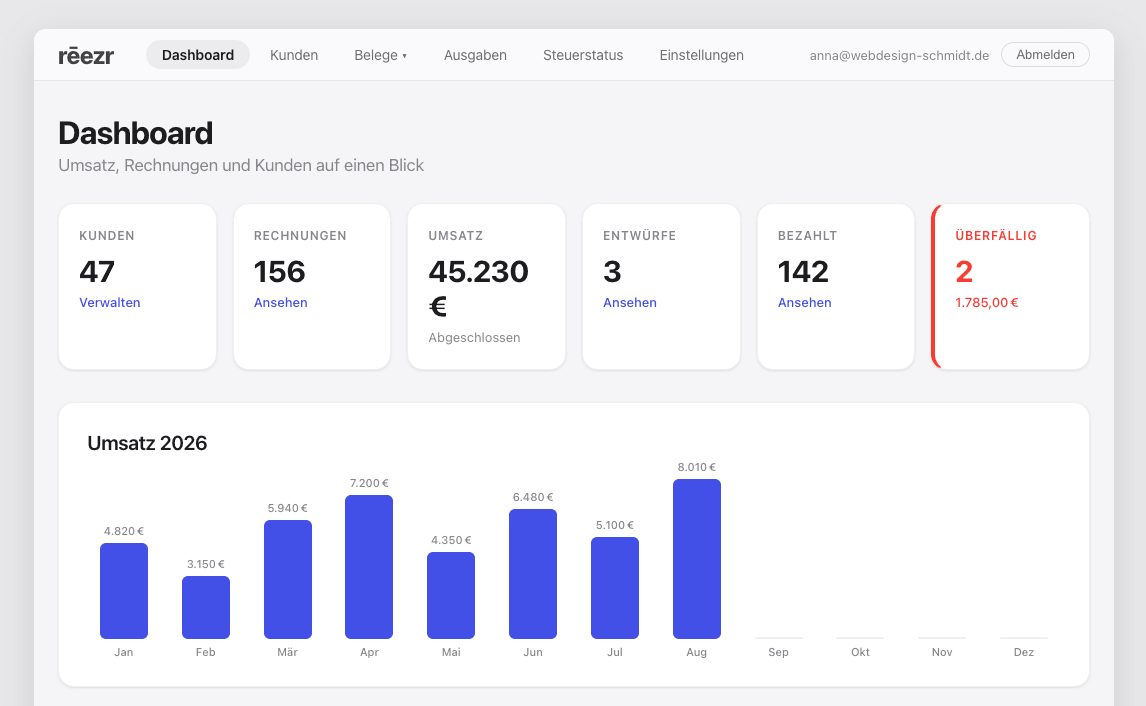Click the Rechnungen count 156
Screen dimensions: 1146x706
[280, 272]
